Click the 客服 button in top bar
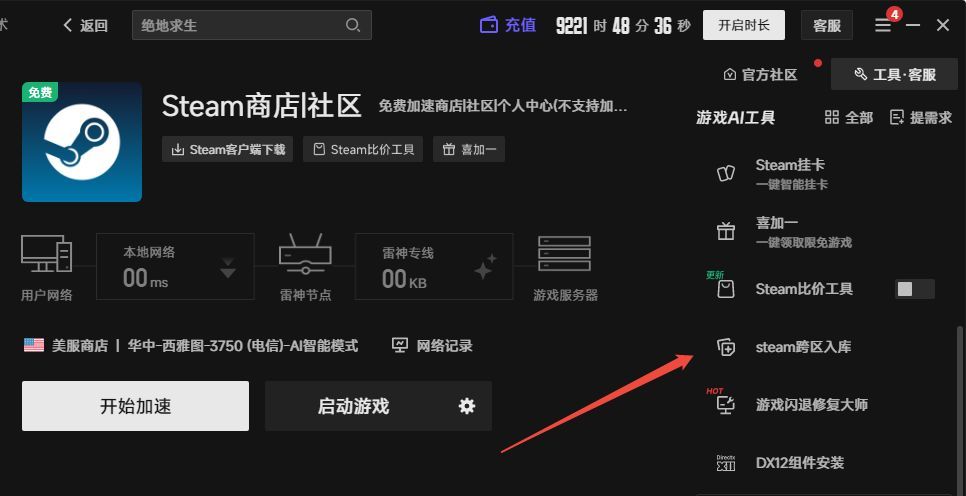The height and width of the screenshot is (496, 966). tap(827, 25)
